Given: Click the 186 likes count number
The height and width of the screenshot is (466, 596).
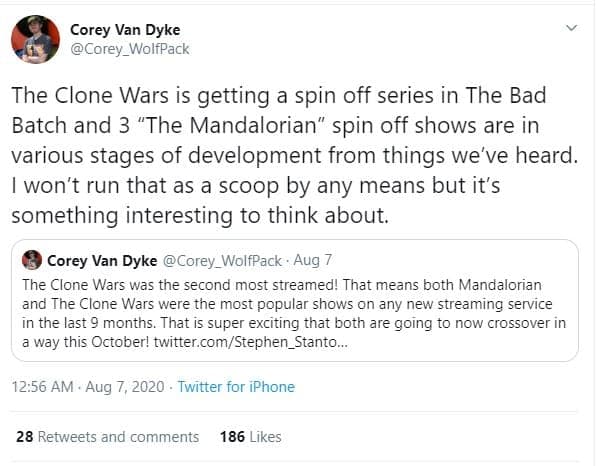Looking at the screenshot, I should click(x=232, y=437).
